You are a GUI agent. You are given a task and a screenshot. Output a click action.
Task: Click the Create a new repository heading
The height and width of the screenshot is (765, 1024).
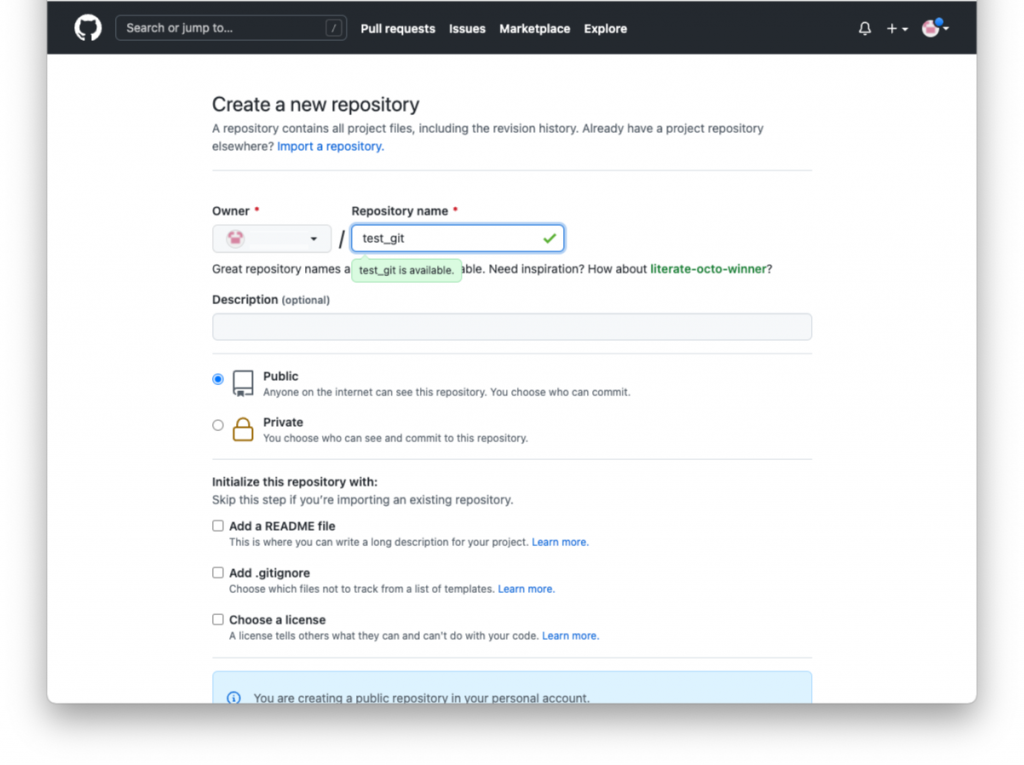315,105
